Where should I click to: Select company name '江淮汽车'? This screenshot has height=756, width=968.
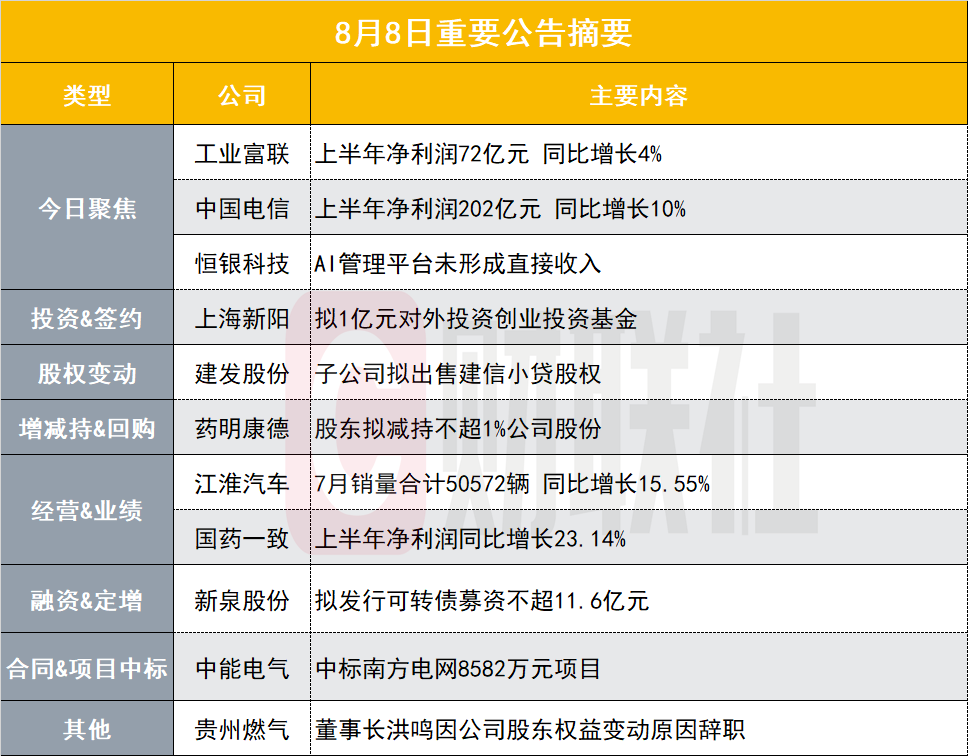[242, 483]
